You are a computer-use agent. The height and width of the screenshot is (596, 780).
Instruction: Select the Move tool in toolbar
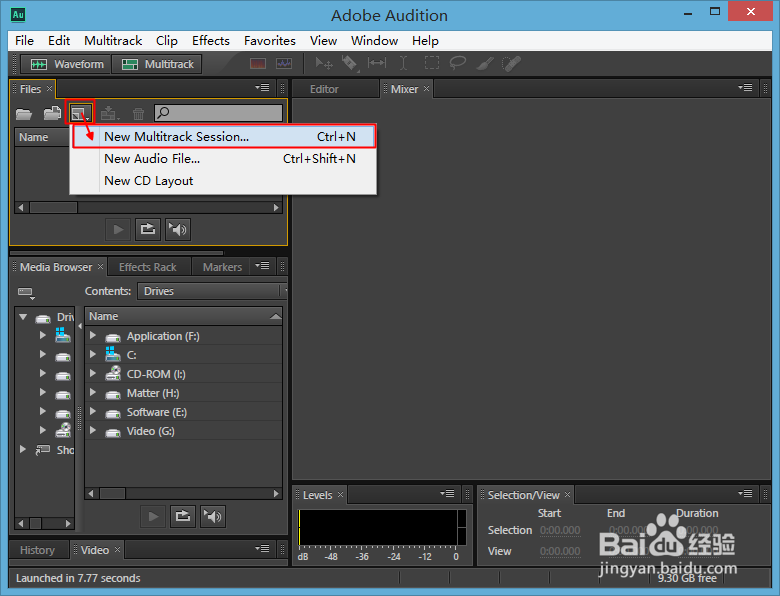coord(324,63)
